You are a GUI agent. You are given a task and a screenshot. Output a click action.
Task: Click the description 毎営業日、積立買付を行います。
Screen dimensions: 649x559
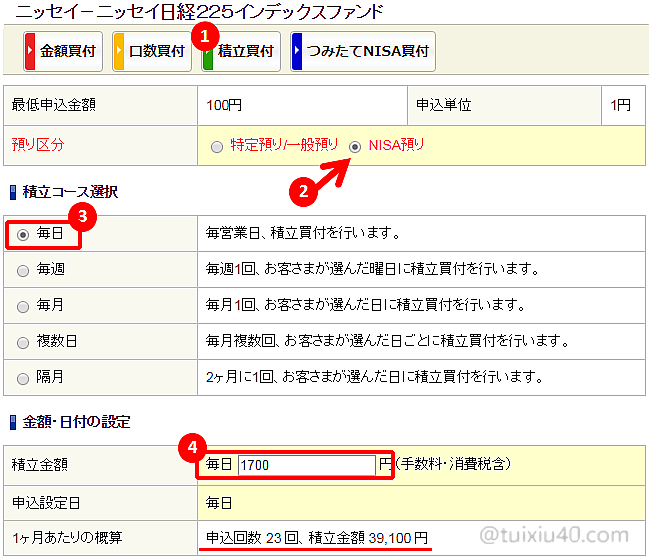(303, 233)
